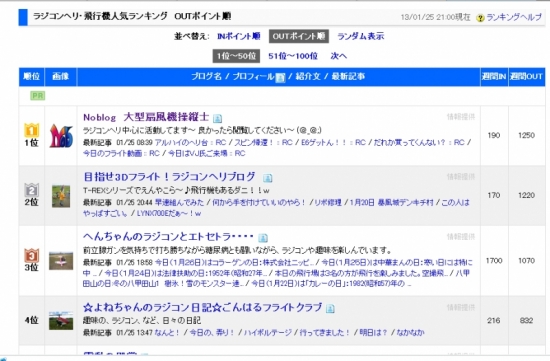The height and width of the screenshot is (361, 550).
Task: Open 目指せ3Dフライト！ラジコンヘリブログ link
Action: pyautogui.click(x=169, y=176)
